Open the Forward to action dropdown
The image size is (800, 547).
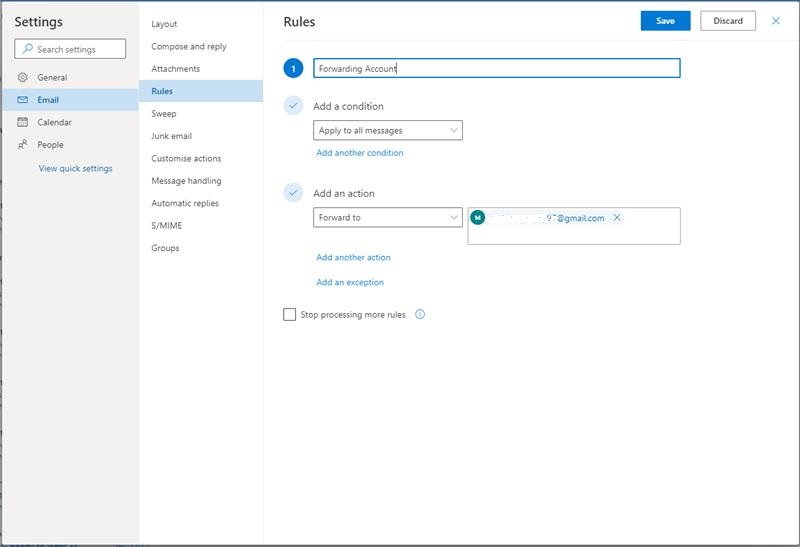pos(388,217)
